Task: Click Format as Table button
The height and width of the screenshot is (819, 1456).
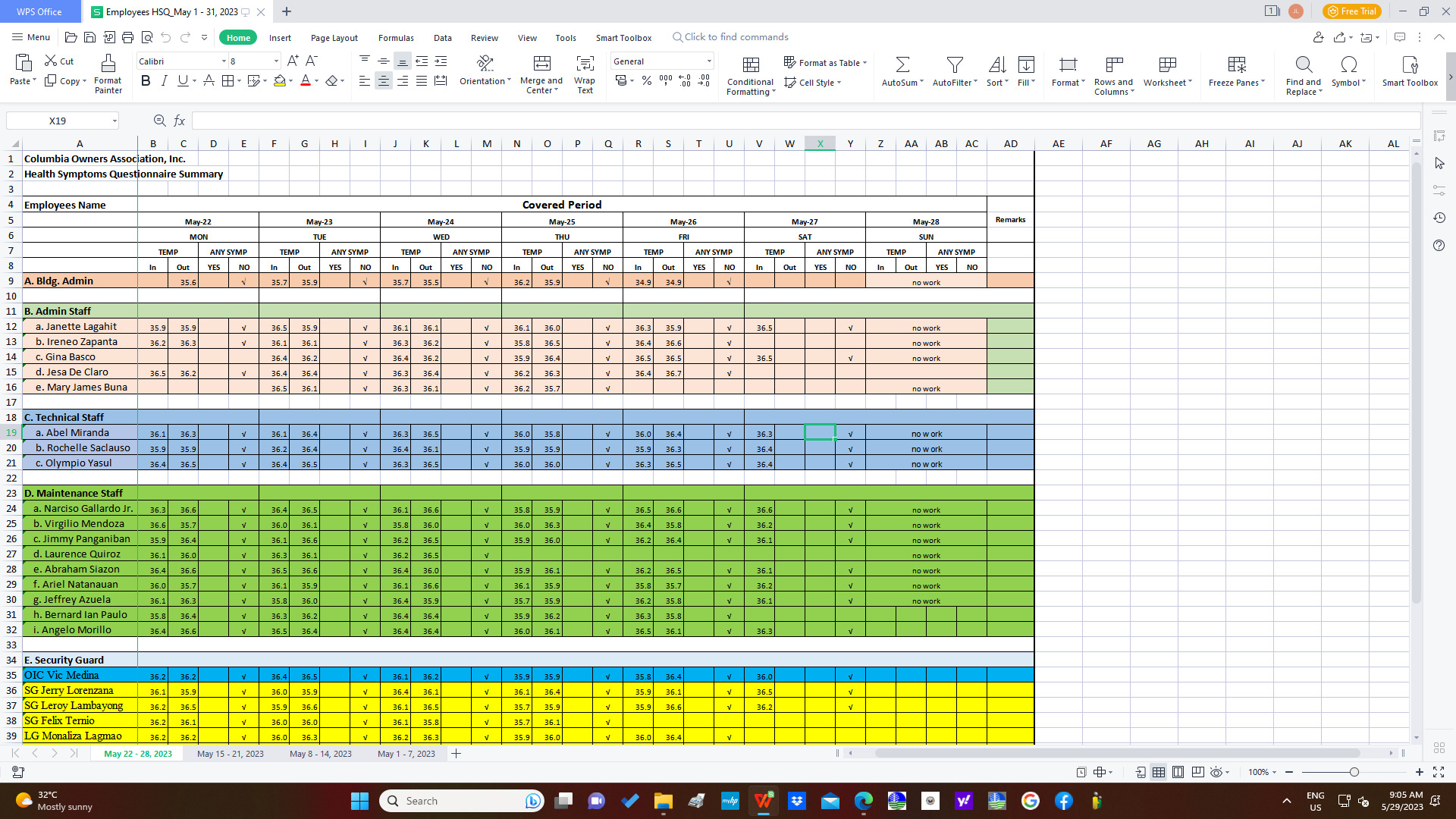Action: 825,63
